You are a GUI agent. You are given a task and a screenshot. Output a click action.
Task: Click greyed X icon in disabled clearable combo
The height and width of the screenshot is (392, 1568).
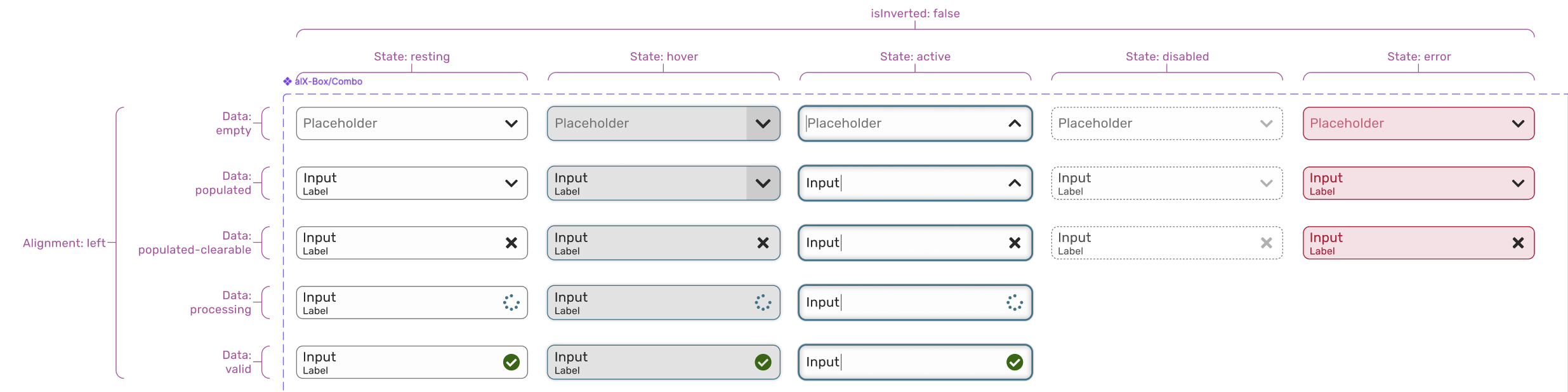tap(1267, 243)
